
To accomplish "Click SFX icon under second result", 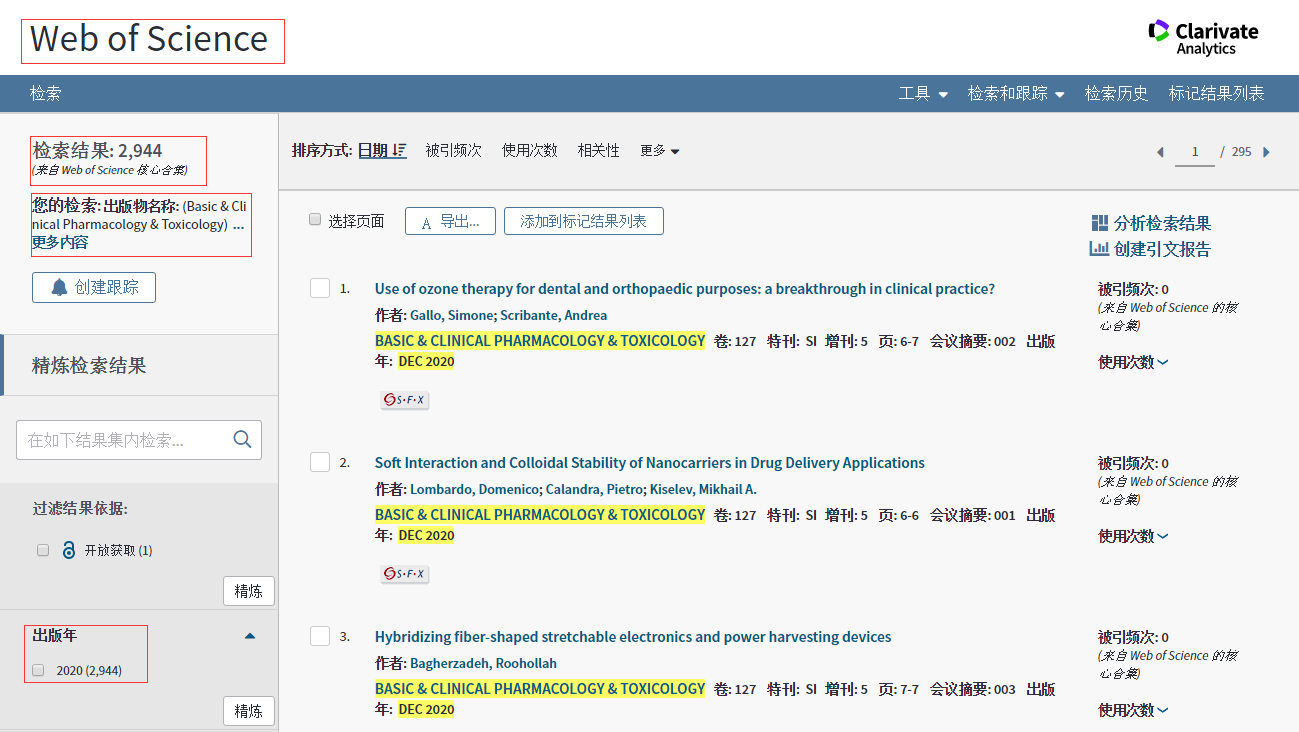I will [404, 574].
